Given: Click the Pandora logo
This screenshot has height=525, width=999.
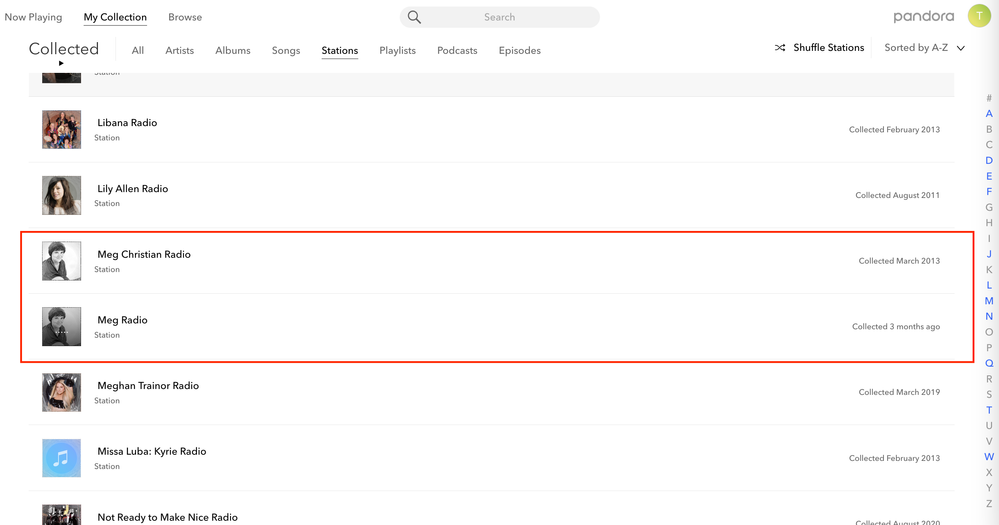Looking at the screenshot, I should (923, 17).
